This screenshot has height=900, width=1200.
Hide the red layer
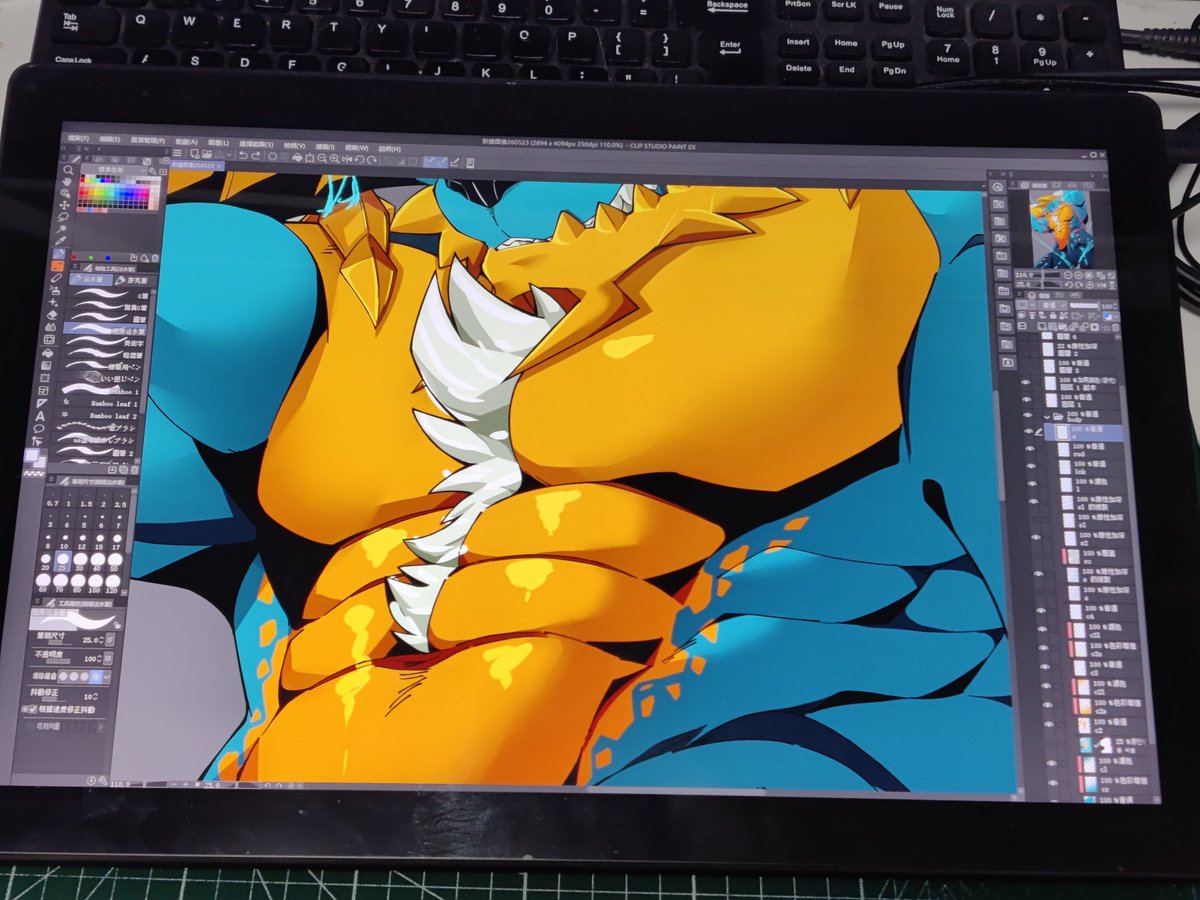click(1030, 448)
